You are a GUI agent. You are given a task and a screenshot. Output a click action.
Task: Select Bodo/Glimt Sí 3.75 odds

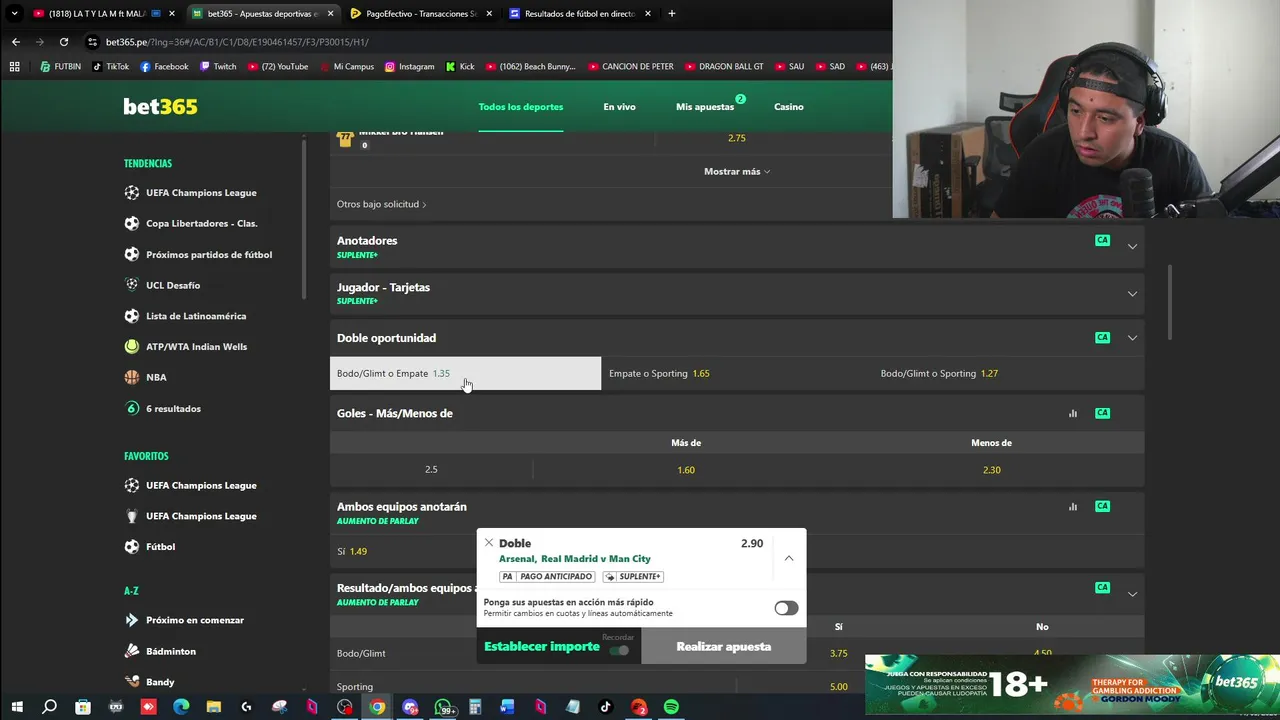pos(838,653)
